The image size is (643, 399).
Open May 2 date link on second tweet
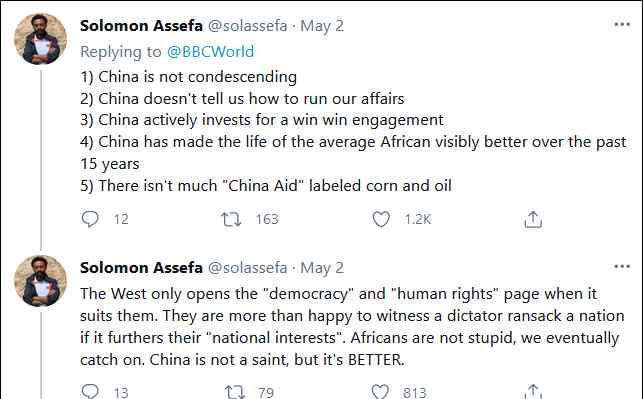click(x=322, y=268)
